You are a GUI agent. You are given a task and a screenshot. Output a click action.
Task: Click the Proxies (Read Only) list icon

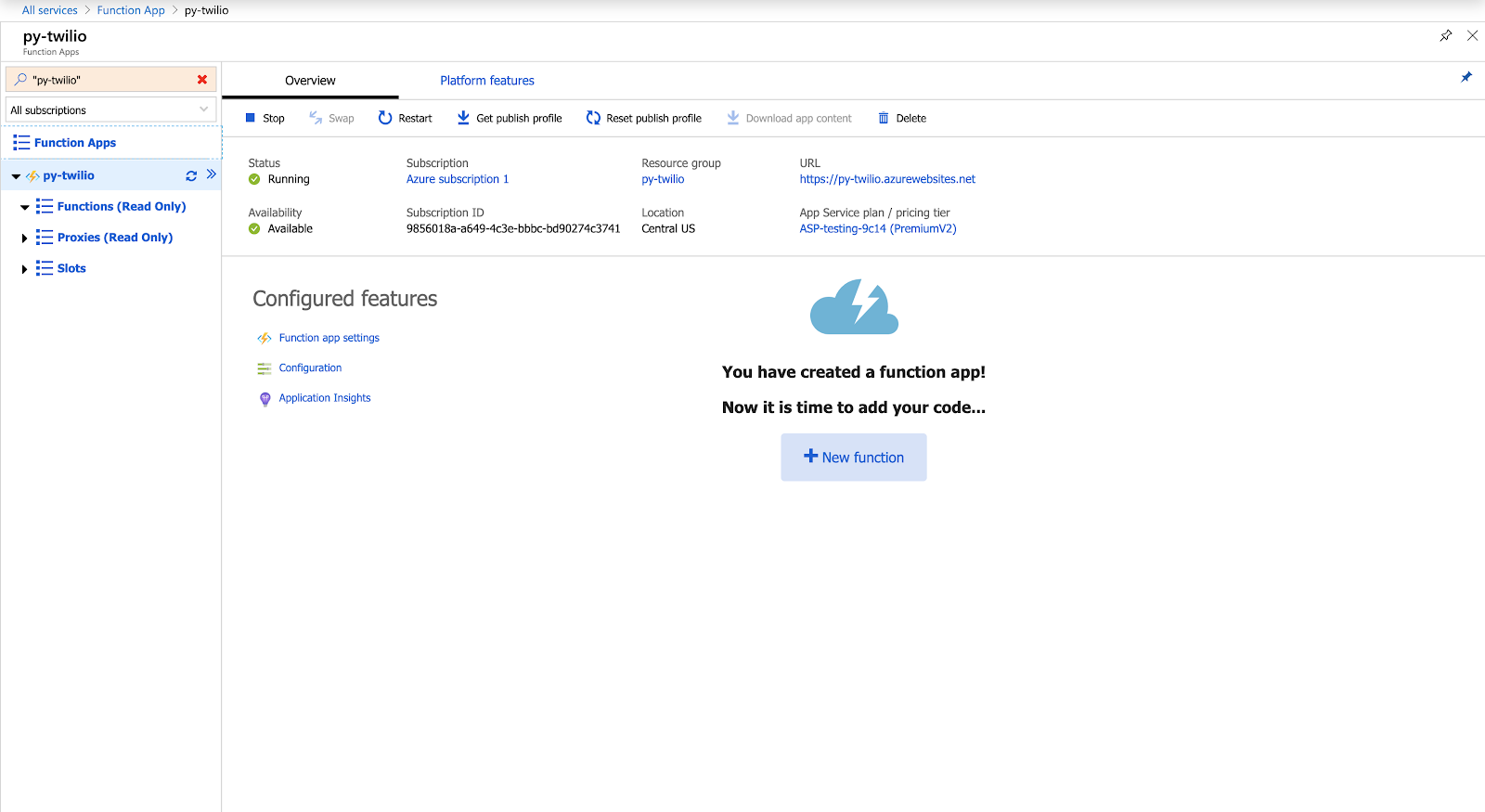point(45,238)
